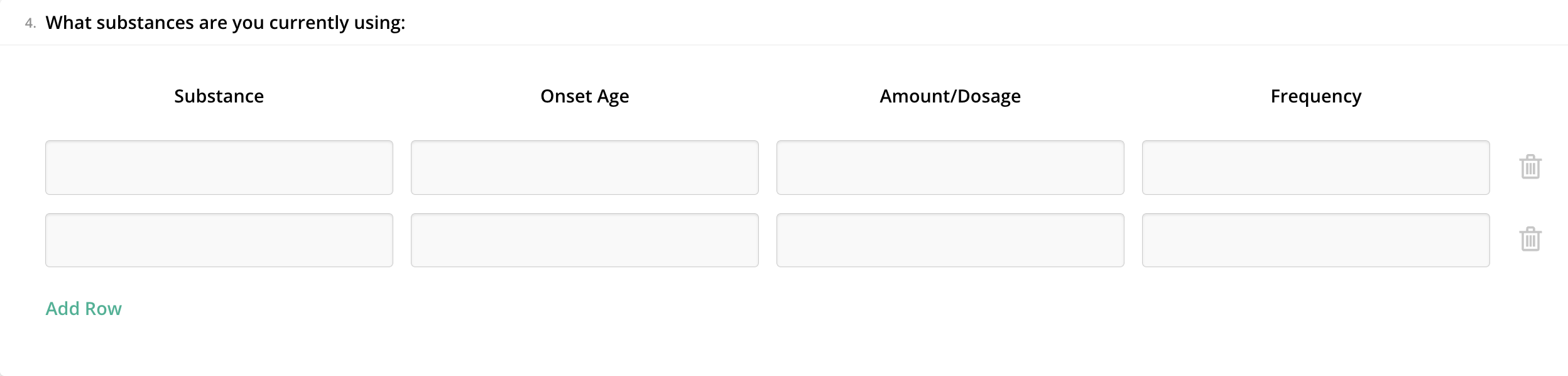Delete the second substance row with trash icon
Image resolution: width=1568 pixels, height=376 pixels.
1530,240
